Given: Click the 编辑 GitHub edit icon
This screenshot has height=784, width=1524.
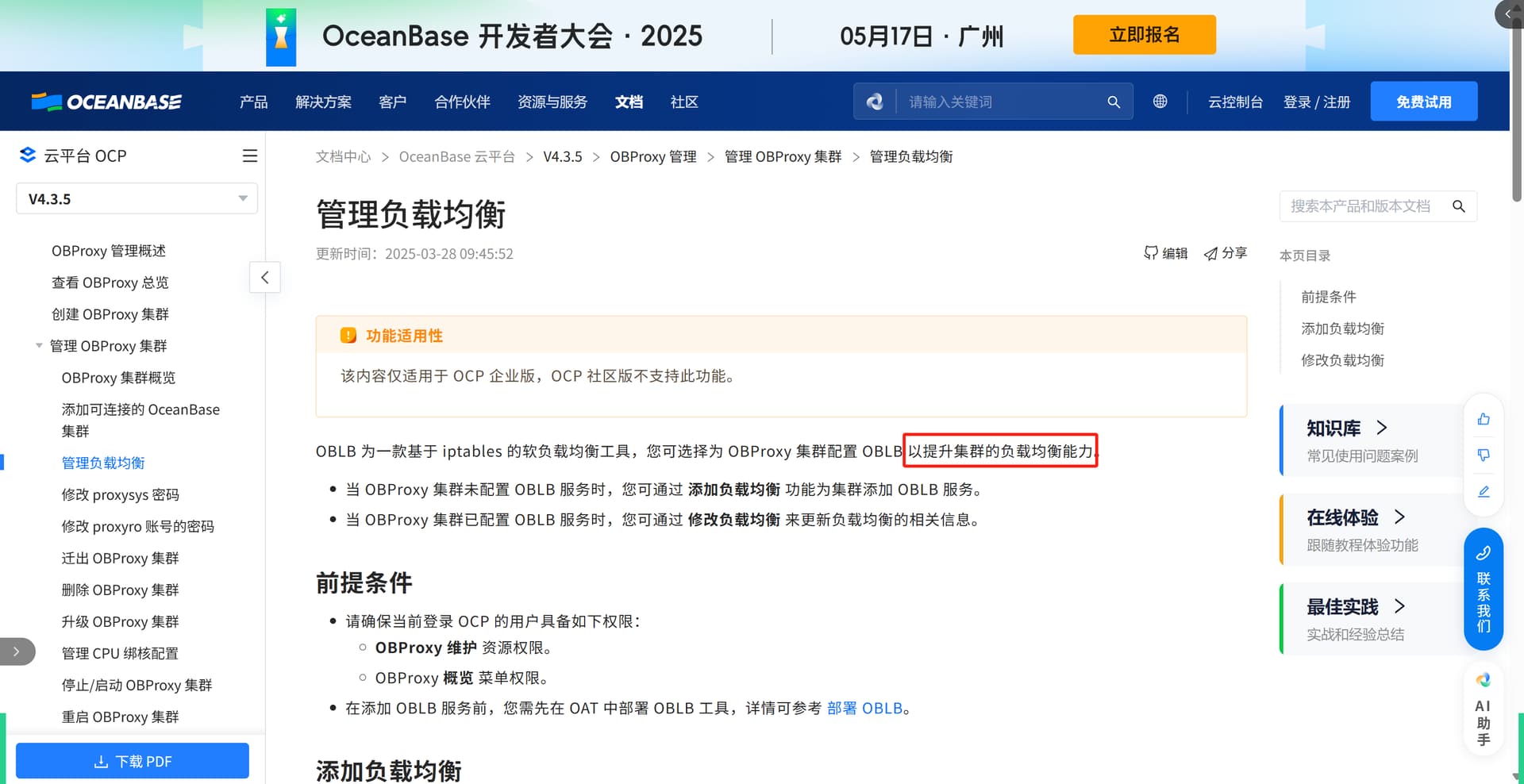Looking at the screenshot, I should [x=1150, y=252].
